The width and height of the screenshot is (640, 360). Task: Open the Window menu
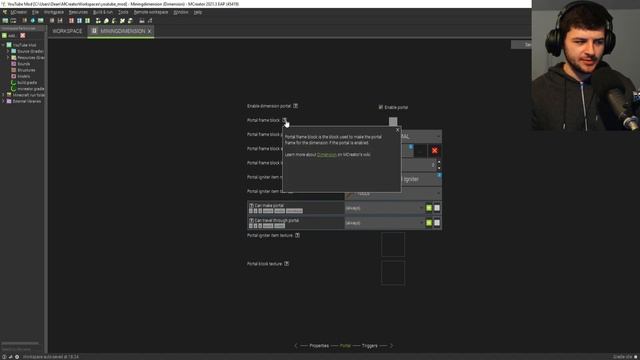(x=181, y=12)
